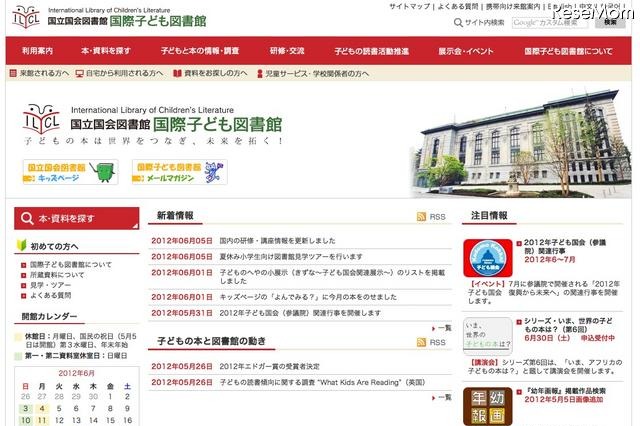Open the 国際子ども図書館 メールマガジン banner

coord(180,172)
